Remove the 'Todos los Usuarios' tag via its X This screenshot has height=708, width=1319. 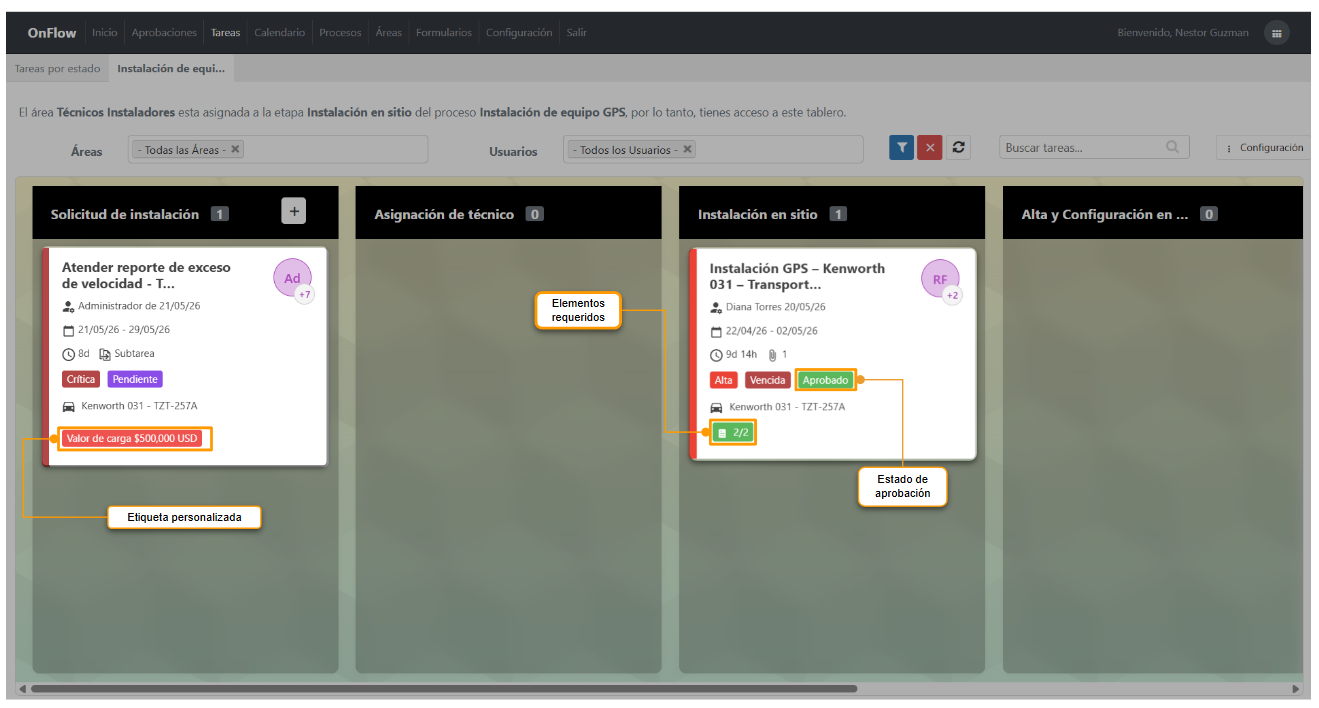pos(688,149)
